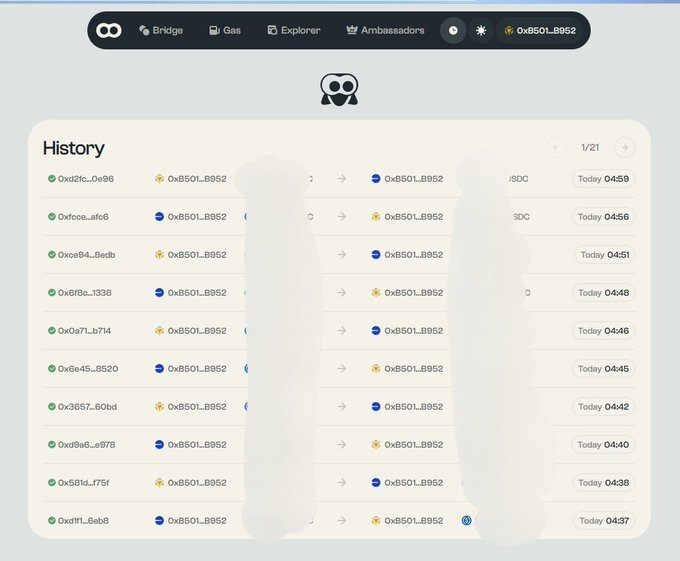The image size is (680, 561).
Task: Open transaction 0x3657...60bd
Action: [x=87, y=407]
